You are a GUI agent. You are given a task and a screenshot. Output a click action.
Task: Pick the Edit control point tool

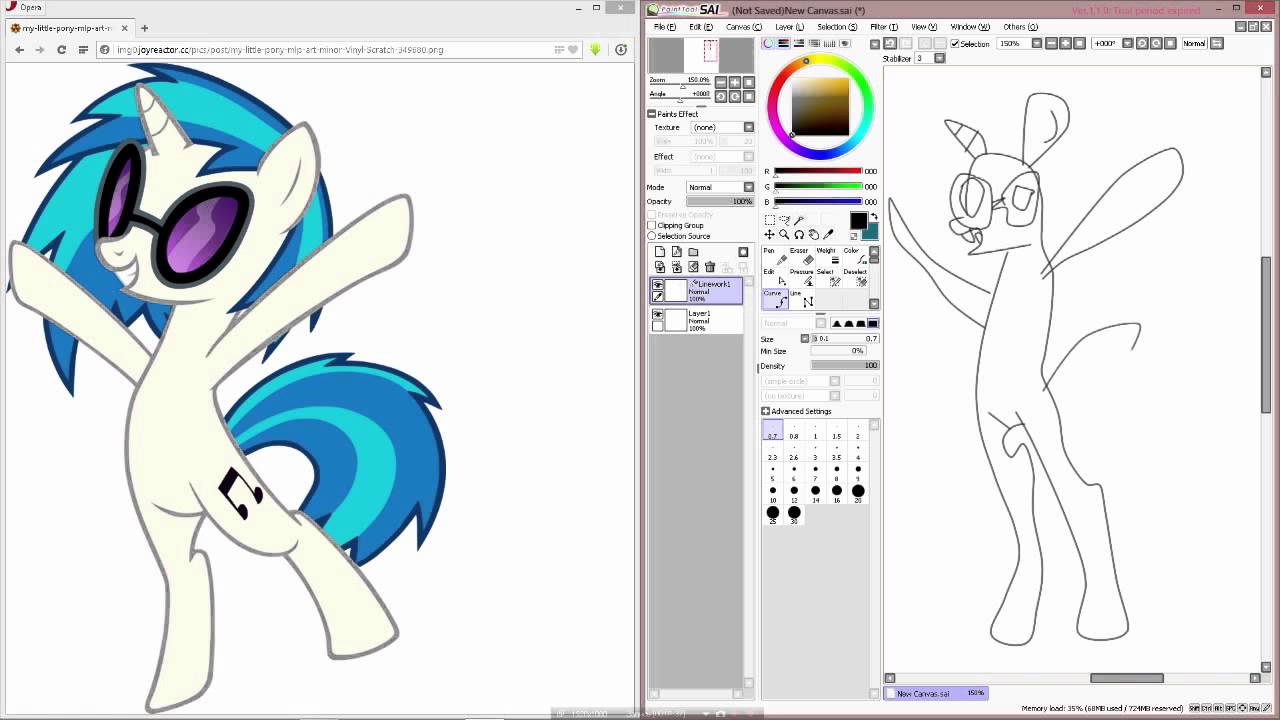click(774, 277)
